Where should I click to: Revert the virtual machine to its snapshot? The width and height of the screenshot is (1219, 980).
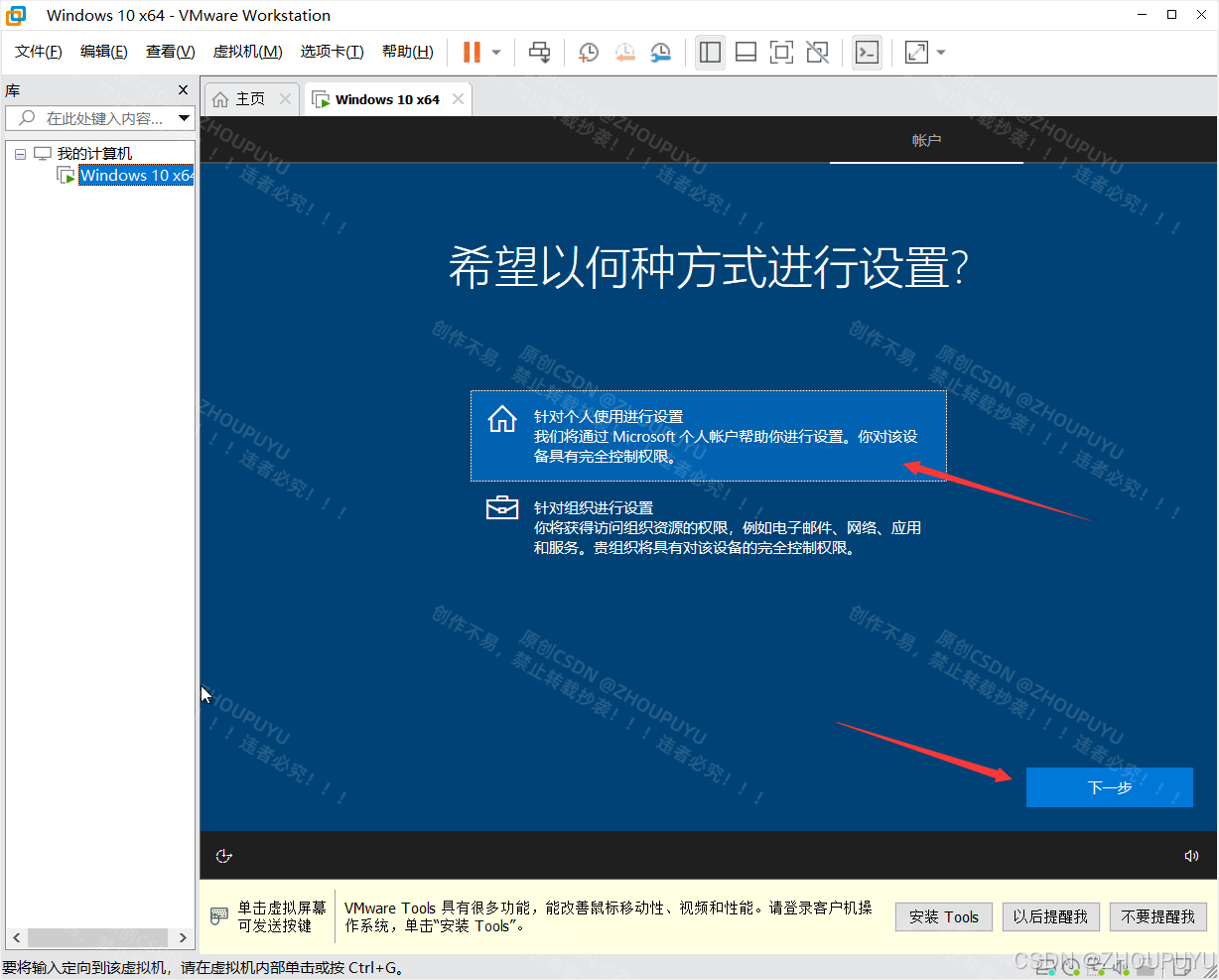click(x=624, y=52)
